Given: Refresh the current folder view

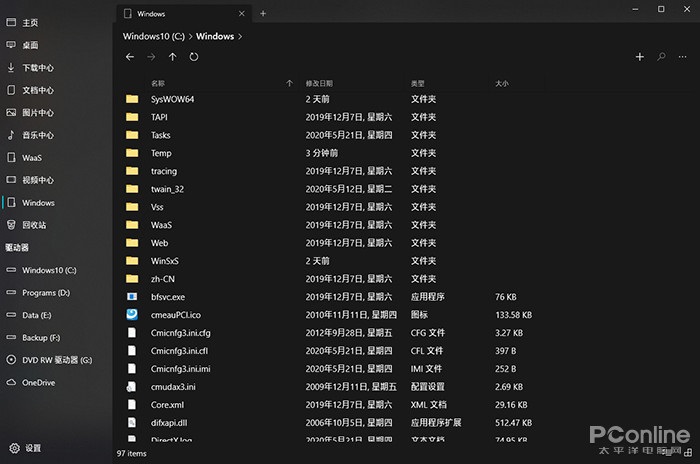Looking at the screenshot, I should pos(194,57).
